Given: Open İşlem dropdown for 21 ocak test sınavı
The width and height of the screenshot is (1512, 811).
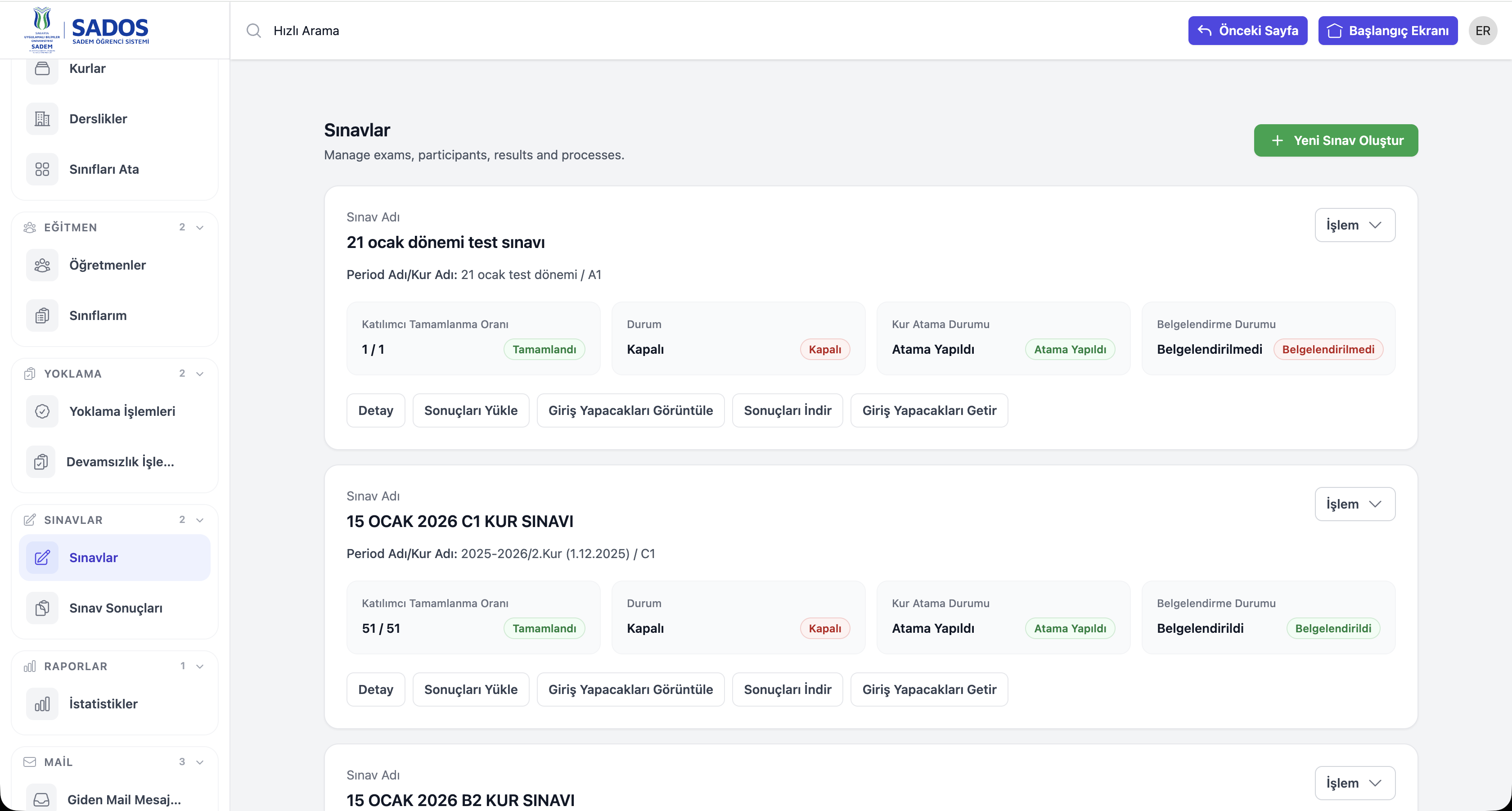Looking at the screenshot, I should coord(1354,225).
